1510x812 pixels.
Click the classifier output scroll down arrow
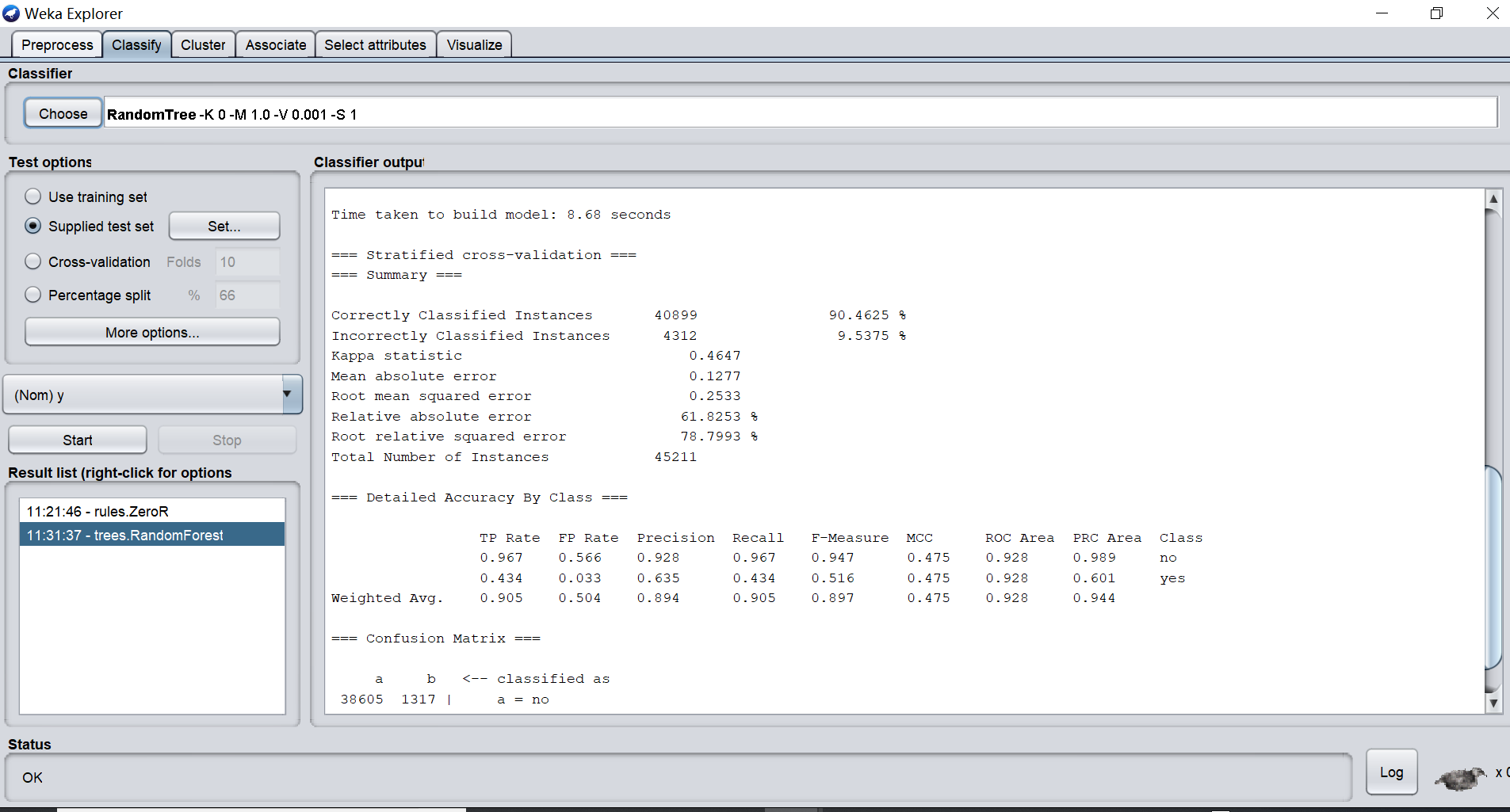coord(1493,702)
